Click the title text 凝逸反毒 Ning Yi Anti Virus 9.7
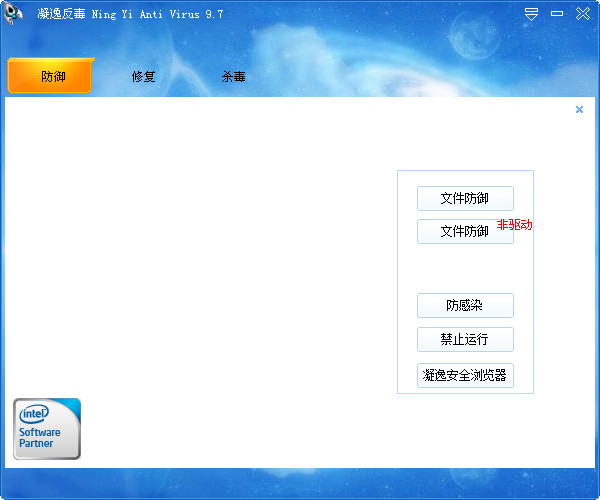 [130, 14]
